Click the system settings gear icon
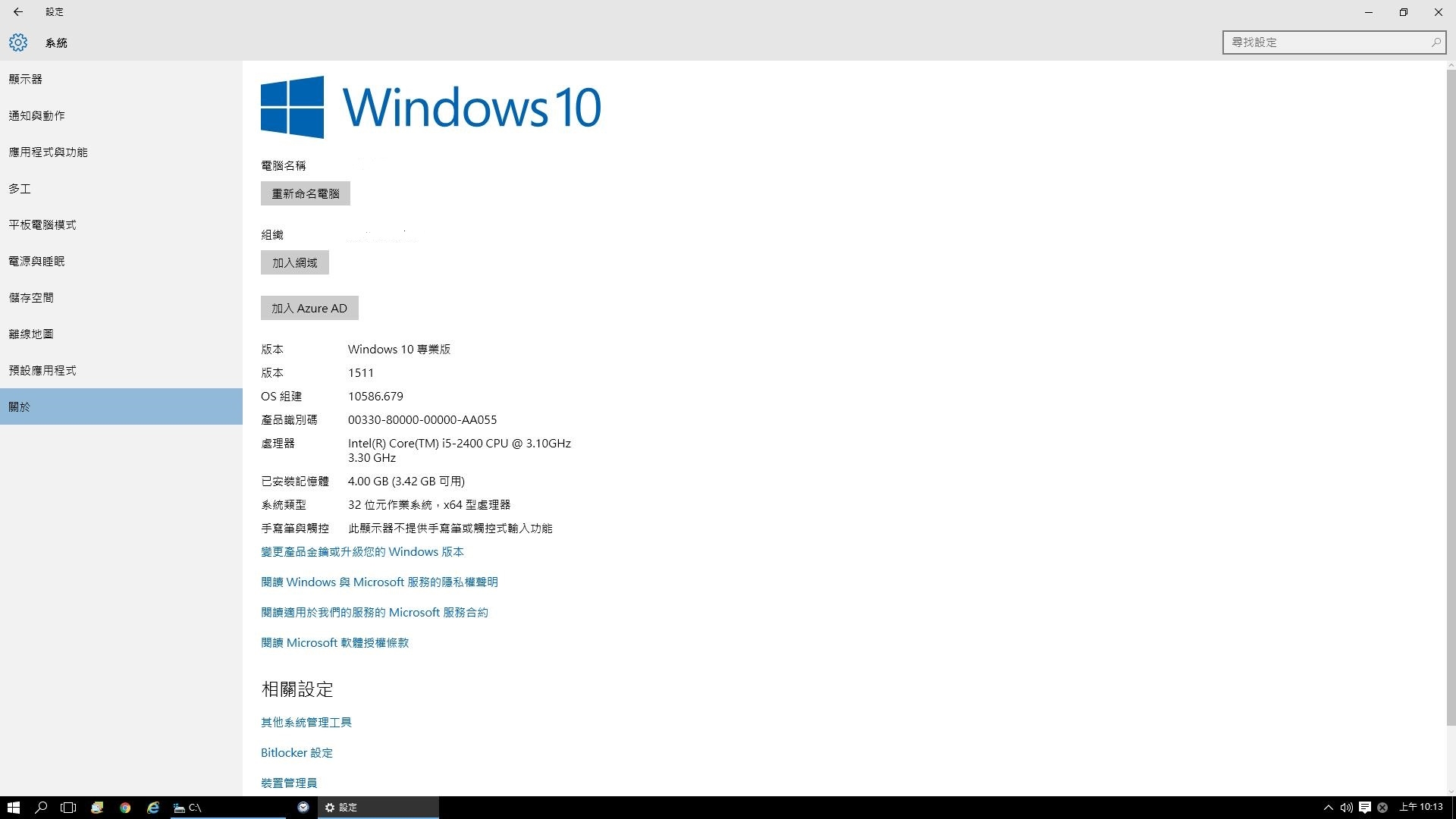 pos(18,42)
